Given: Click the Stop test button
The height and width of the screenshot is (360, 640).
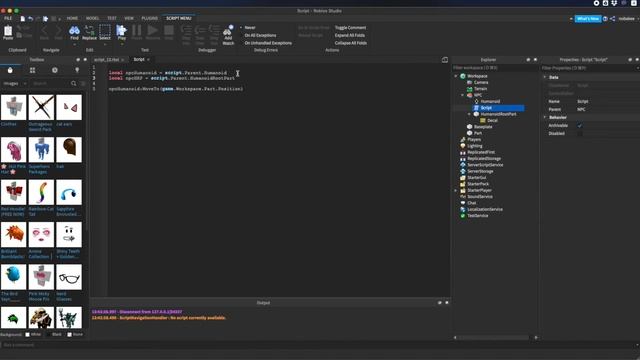Looking at the screenshot, I should pyautogui.click(x=169, y=32).
